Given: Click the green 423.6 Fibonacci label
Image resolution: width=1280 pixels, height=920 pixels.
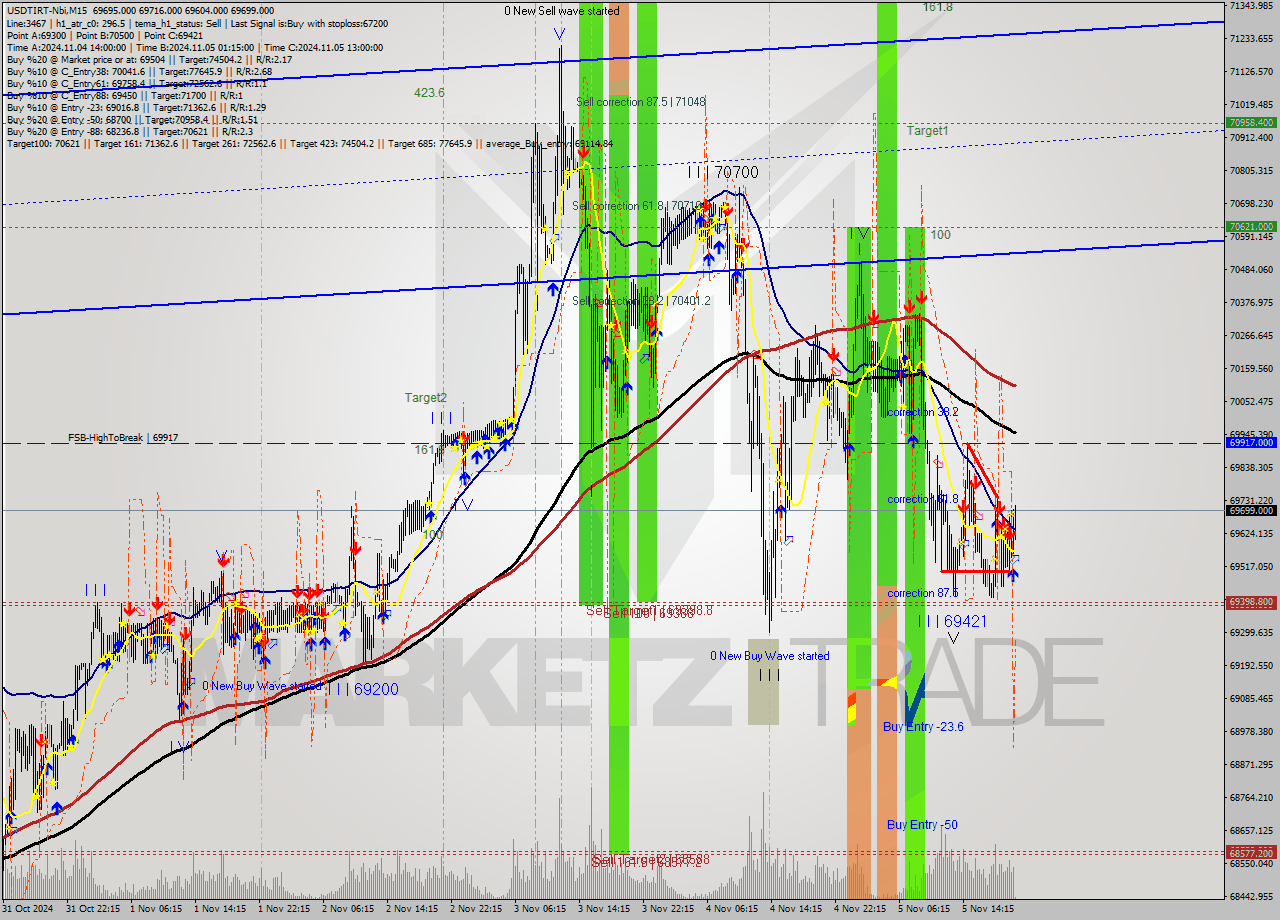Looking at the screenshot, I should (430, 92).
